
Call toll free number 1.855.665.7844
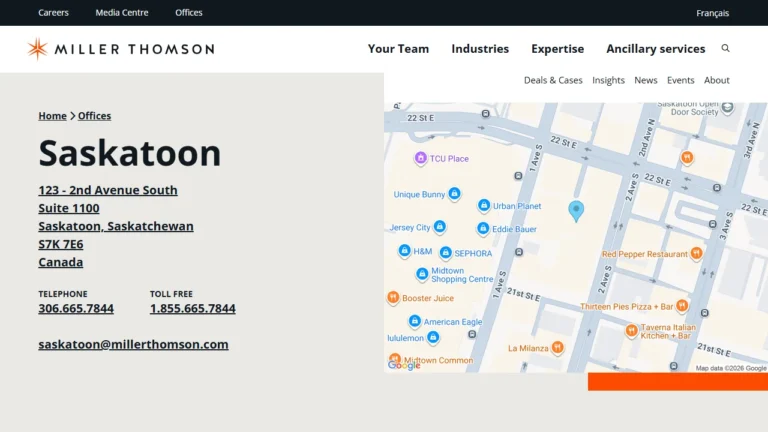point(192,309)
